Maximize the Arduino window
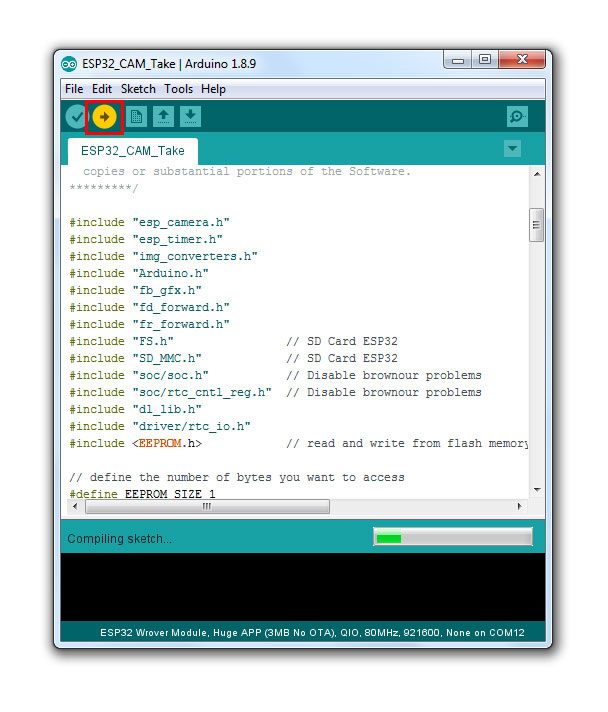The image size is (608, 712). 485,59
